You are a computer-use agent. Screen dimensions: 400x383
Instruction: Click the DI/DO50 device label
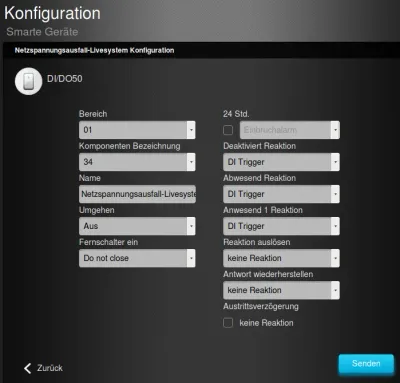coord(65,79)
